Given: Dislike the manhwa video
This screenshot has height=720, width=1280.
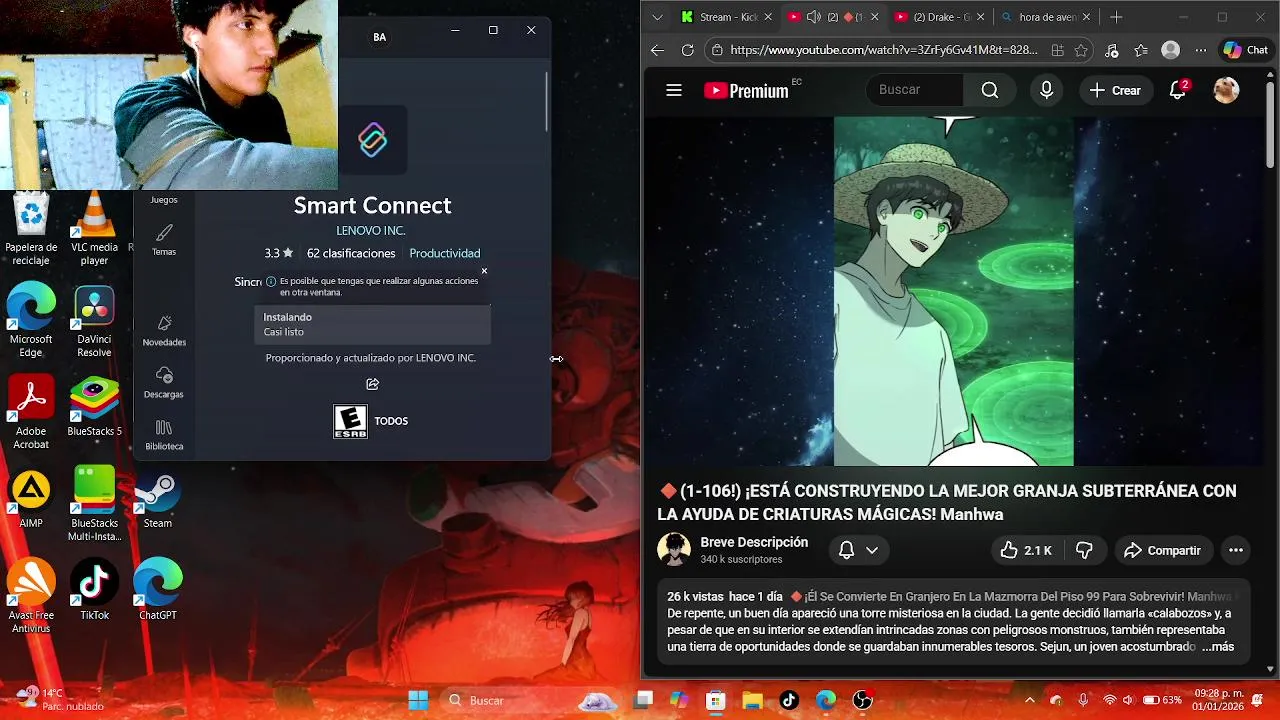Looking at the screenshot, I should (x=1084, y=550).
